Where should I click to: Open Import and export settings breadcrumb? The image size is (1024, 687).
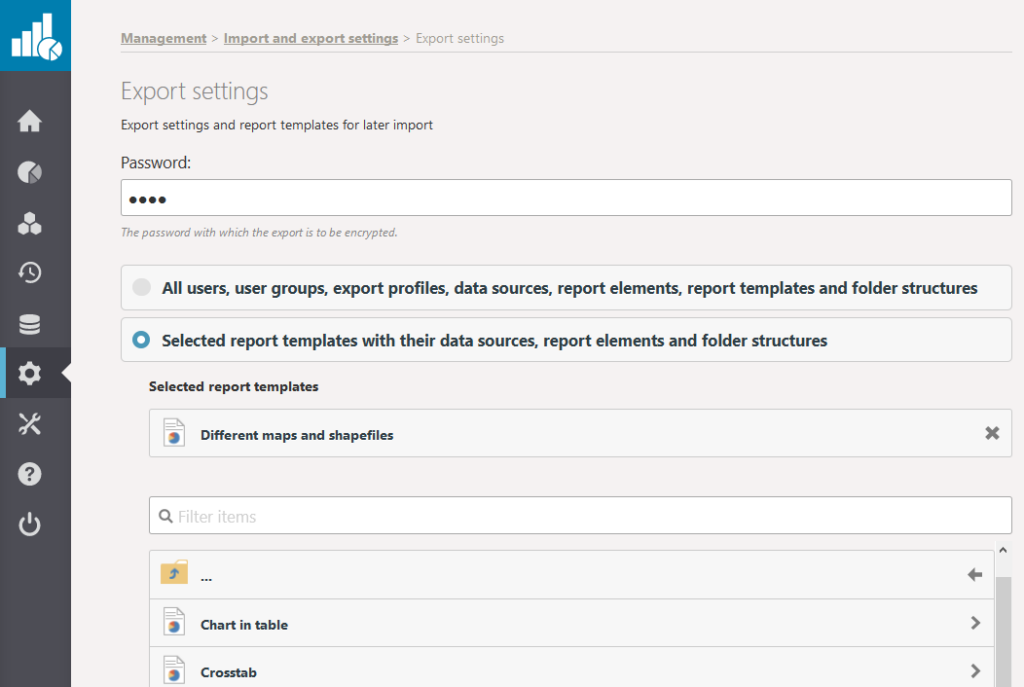(x=311, y=39)
